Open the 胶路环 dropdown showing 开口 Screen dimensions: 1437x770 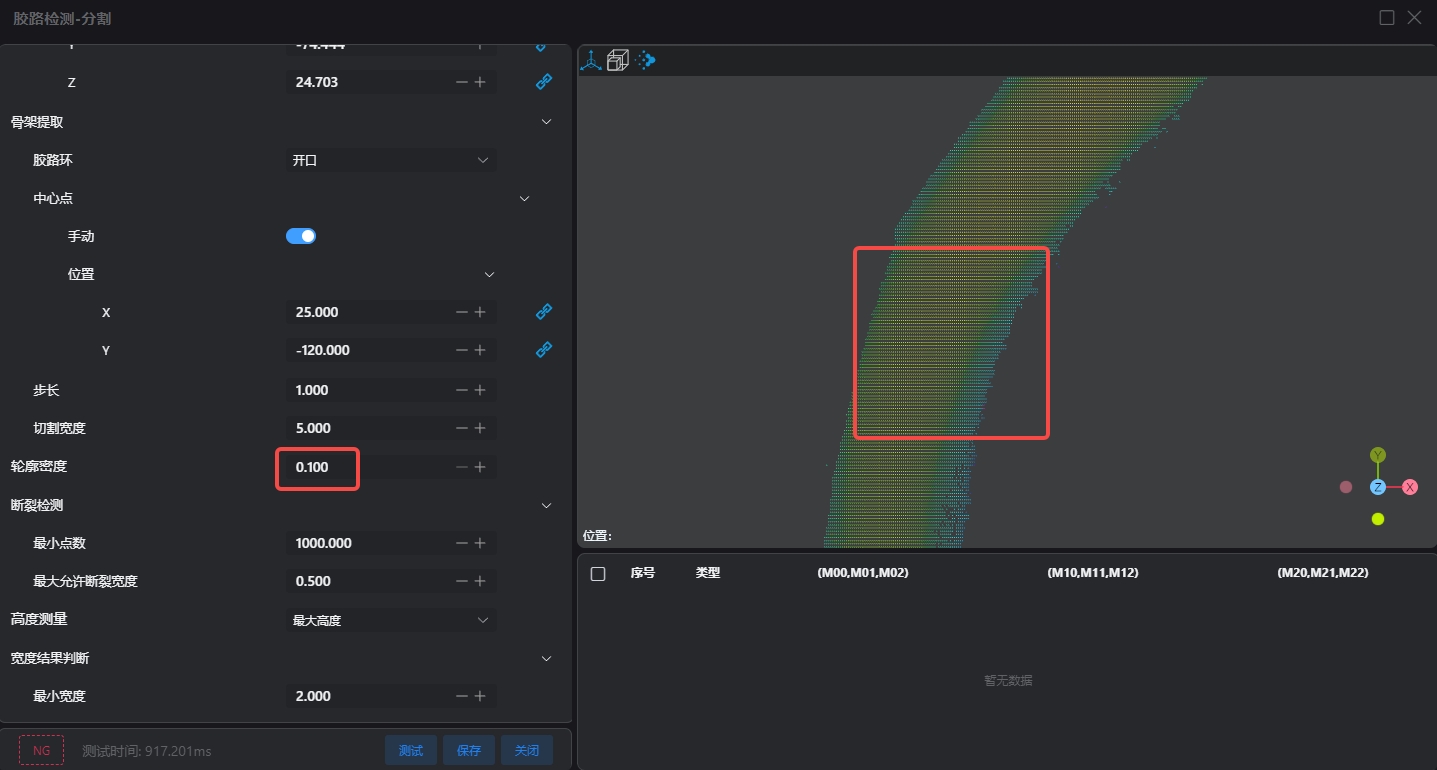tap(390, 160)
